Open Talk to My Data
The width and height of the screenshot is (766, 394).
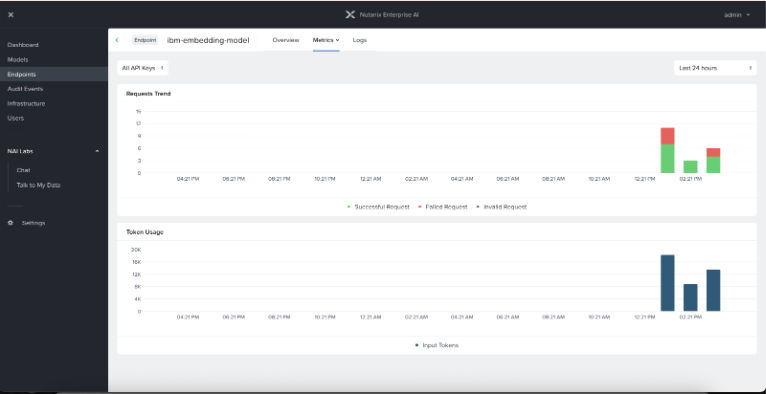pos(39,186)
